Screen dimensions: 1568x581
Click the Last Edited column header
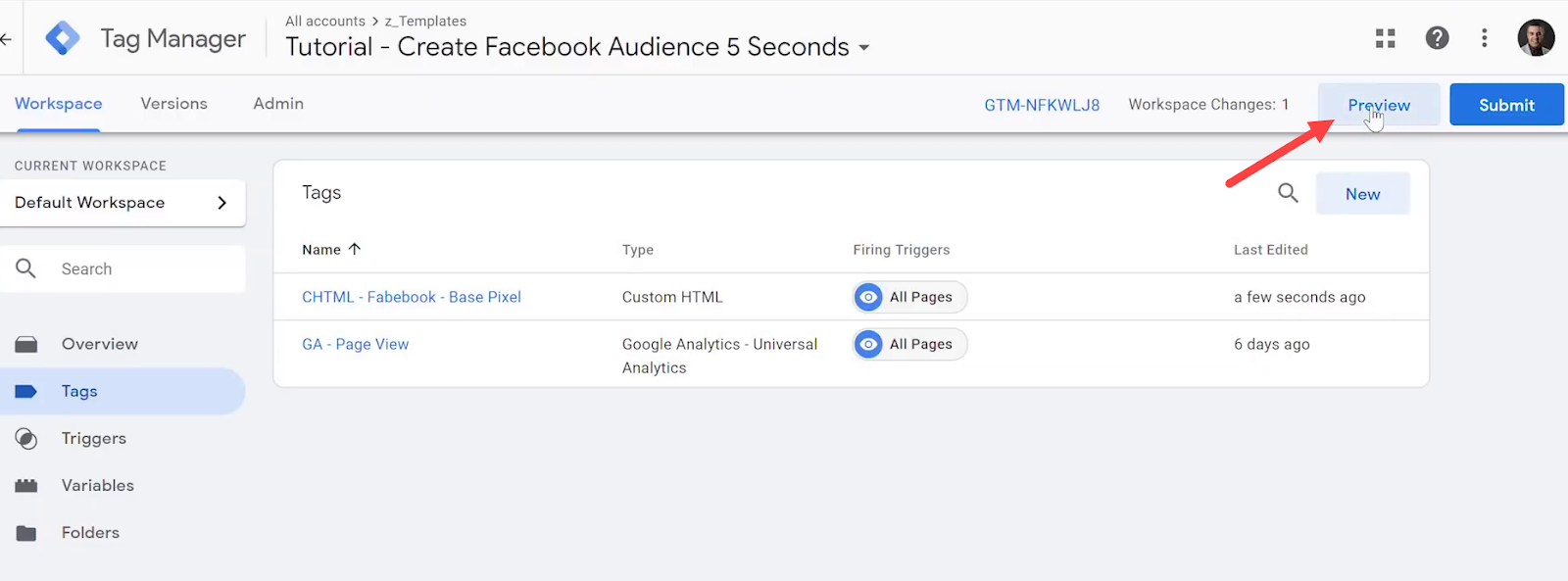pos(1271,250)
